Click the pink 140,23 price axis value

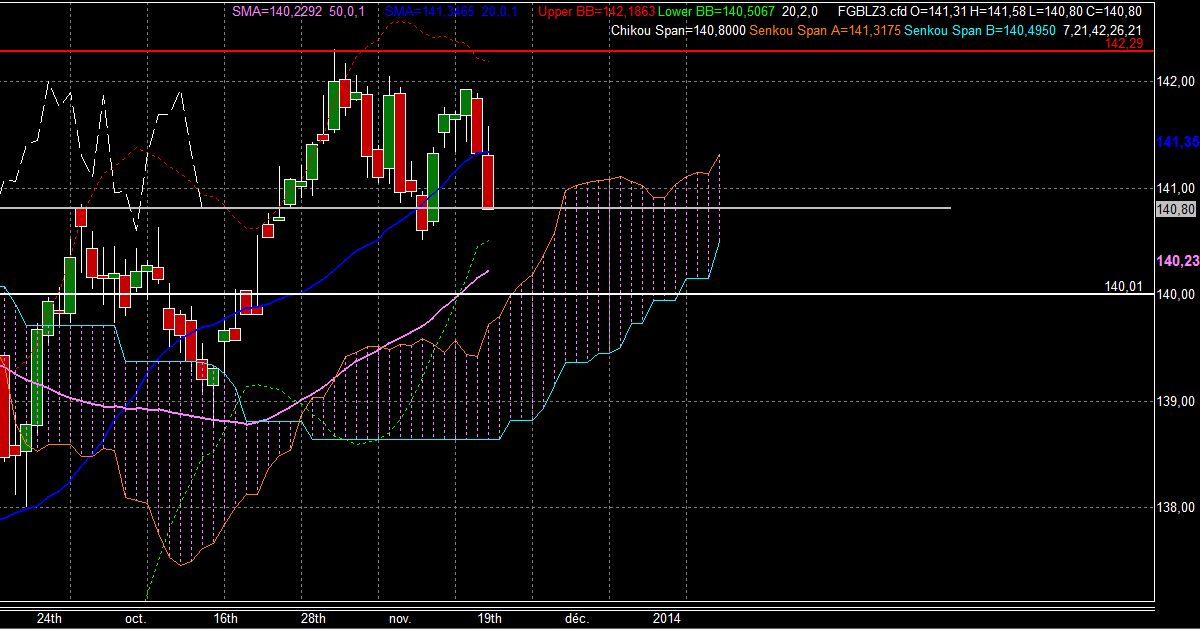1177,261
